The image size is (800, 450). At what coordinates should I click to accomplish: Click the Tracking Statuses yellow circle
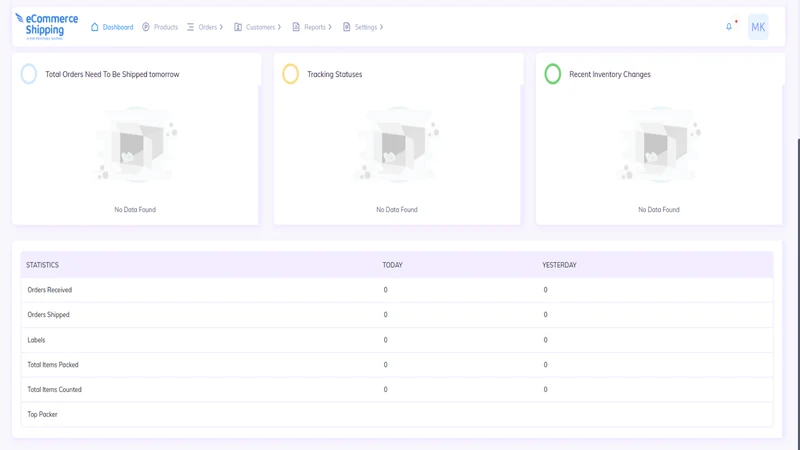coord(290,74)
